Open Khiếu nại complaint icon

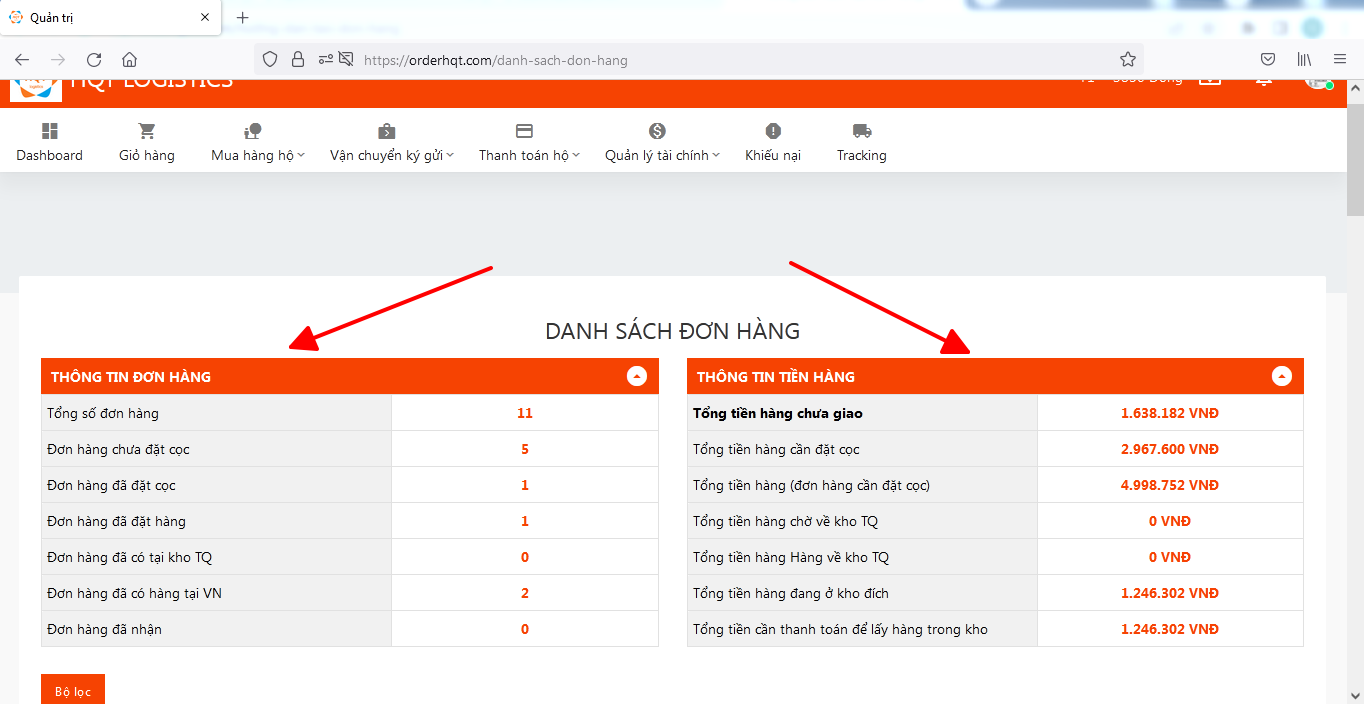coord(773,132)
